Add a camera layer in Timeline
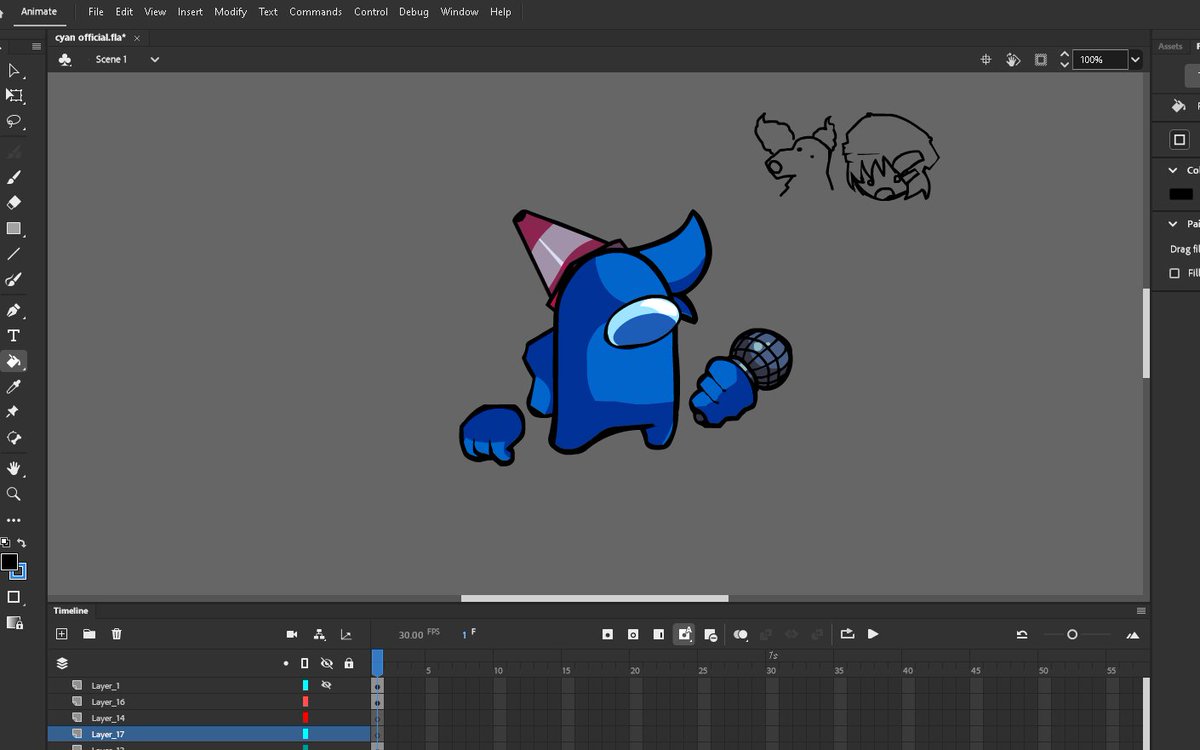The image size is (1200, 750). pos(292,634)
